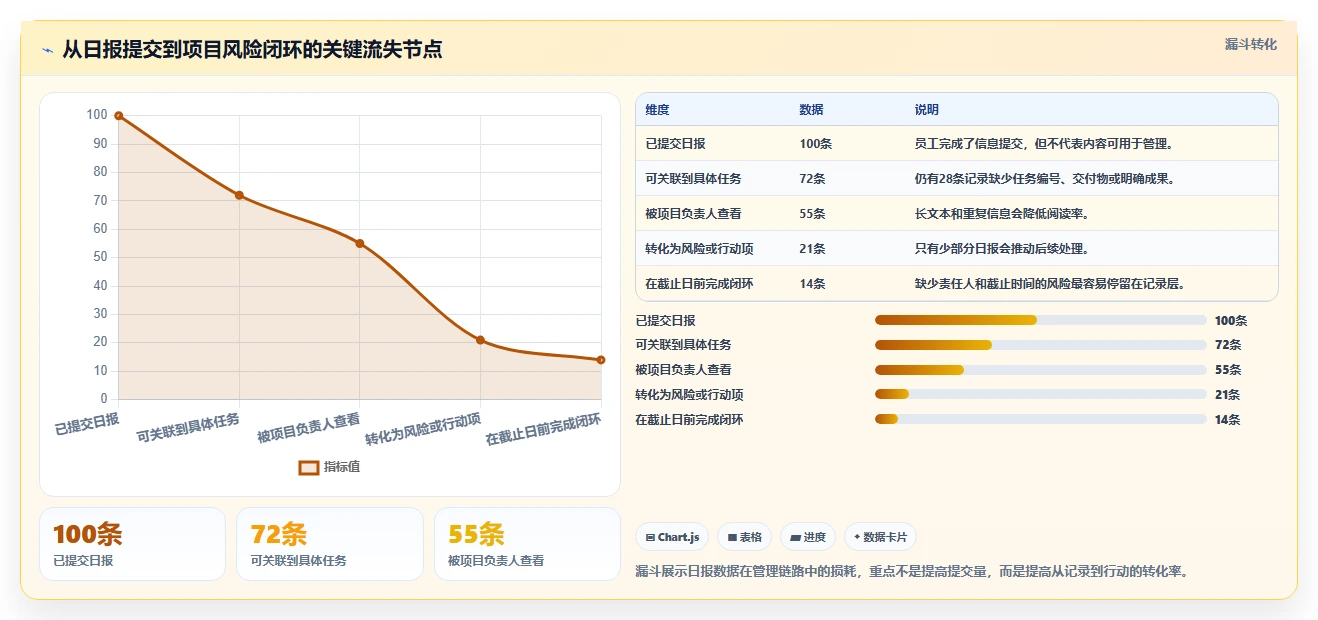The image size is (1318, 620).
Task: Click the 表格 tag chip
Action: pos(744,537)
